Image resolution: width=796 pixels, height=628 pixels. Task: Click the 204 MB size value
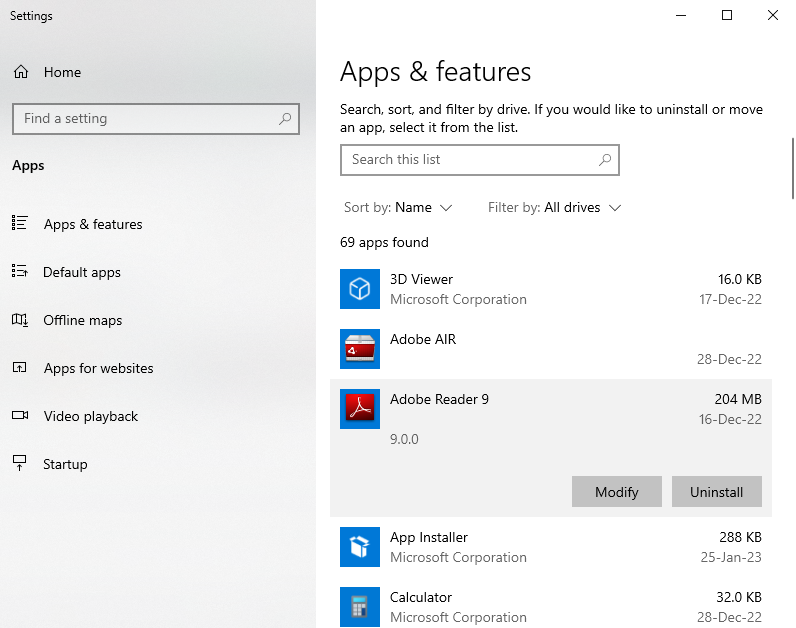pyautogui.click(x=738, y=399)
